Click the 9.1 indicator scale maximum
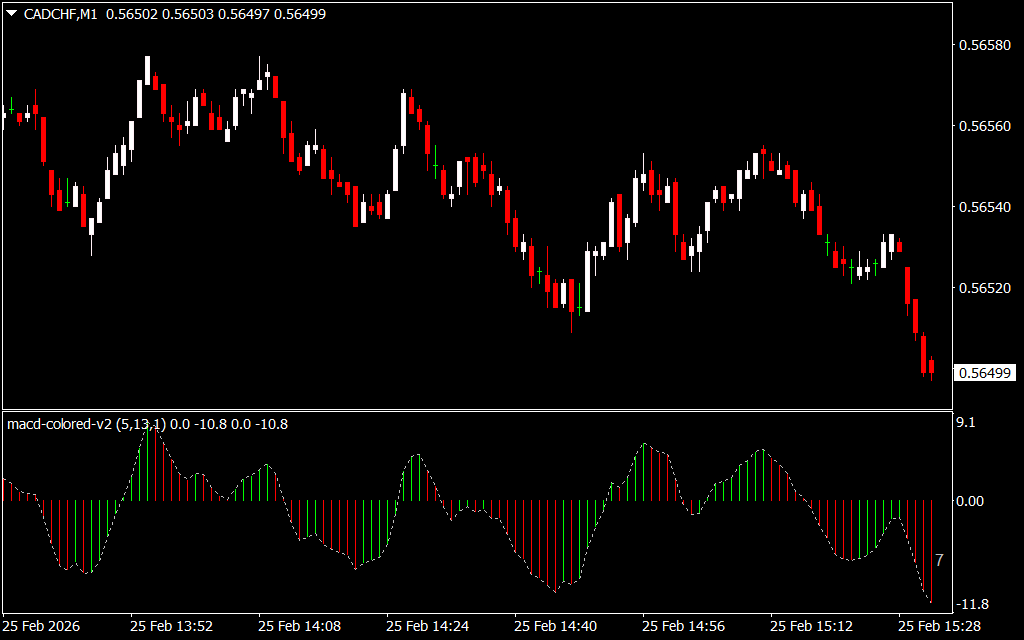Screen dimensions: 1024x640 coord(966,423)
